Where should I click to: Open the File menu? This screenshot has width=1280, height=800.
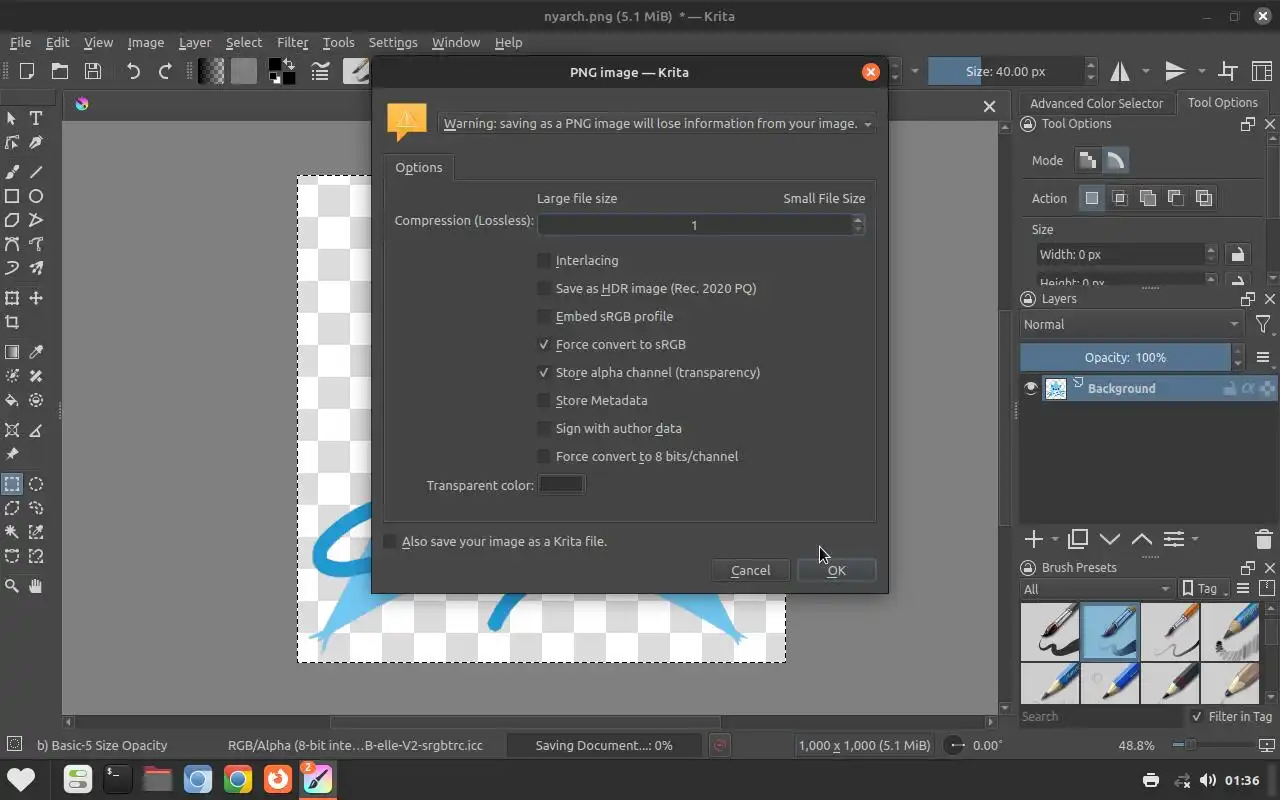[x=20, y=42]
